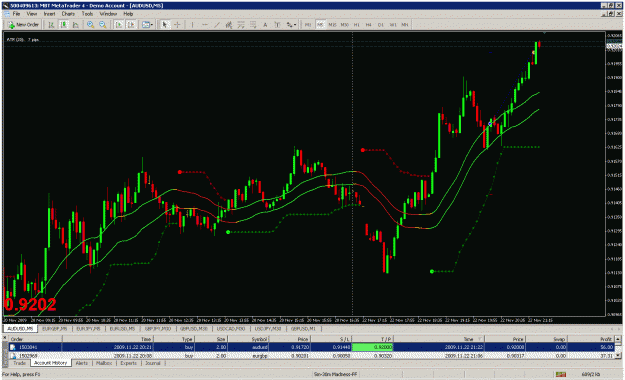Toggle chart shift from right border
The image size is (625, 380).
tap(131, 25)
